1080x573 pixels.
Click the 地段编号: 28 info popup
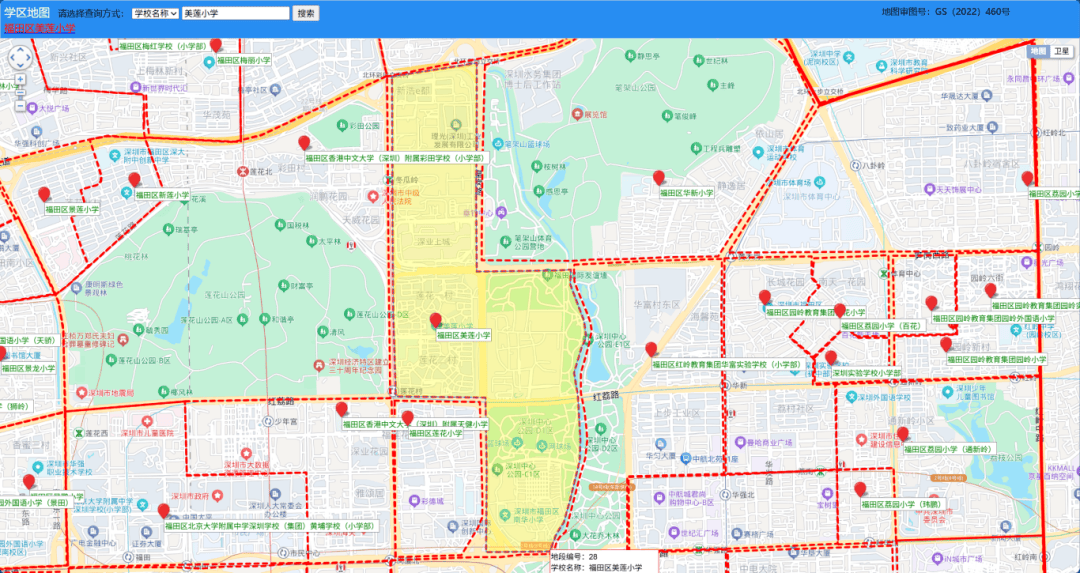tap(603, 561)
